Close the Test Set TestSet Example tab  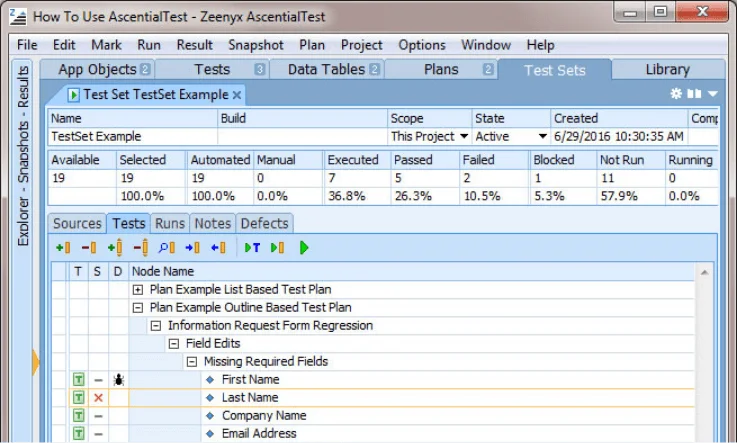[237, 95]
